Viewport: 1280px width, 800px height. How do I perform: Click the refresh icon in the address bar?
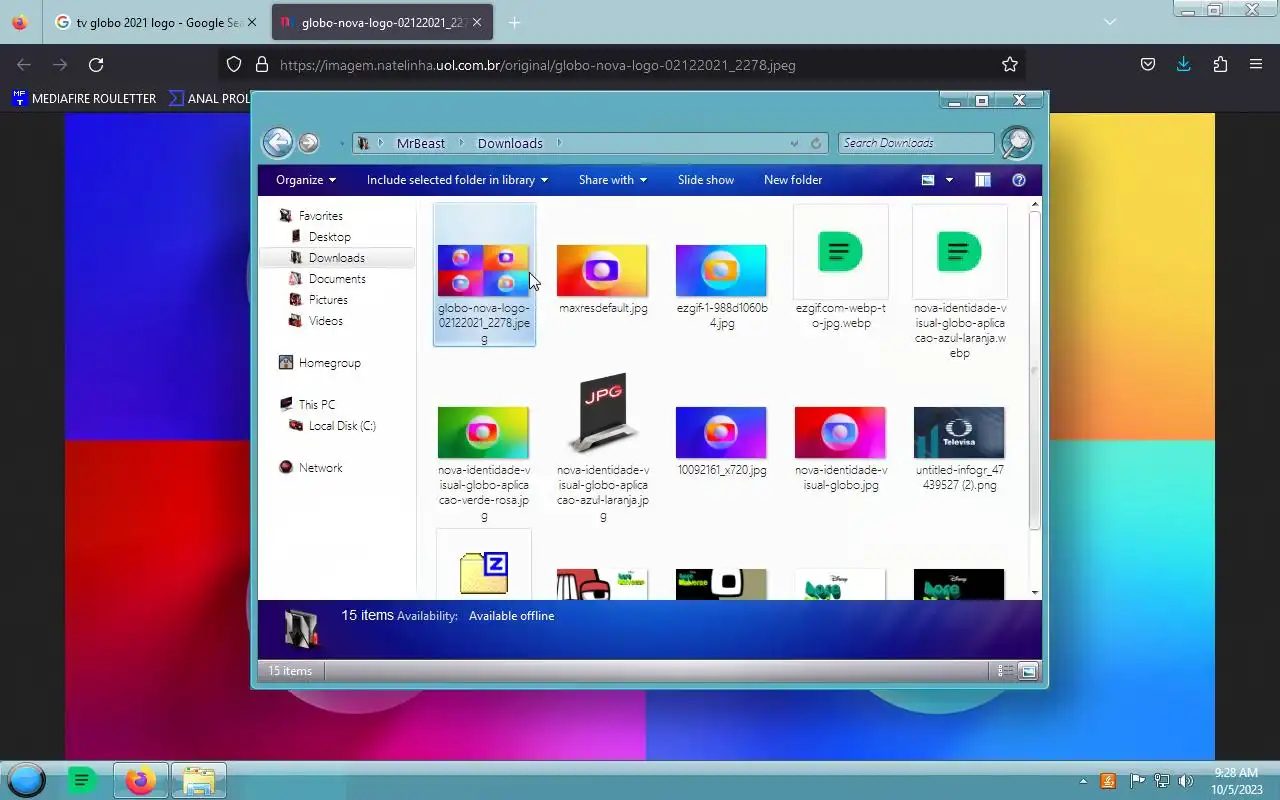[x=816, y=143]
